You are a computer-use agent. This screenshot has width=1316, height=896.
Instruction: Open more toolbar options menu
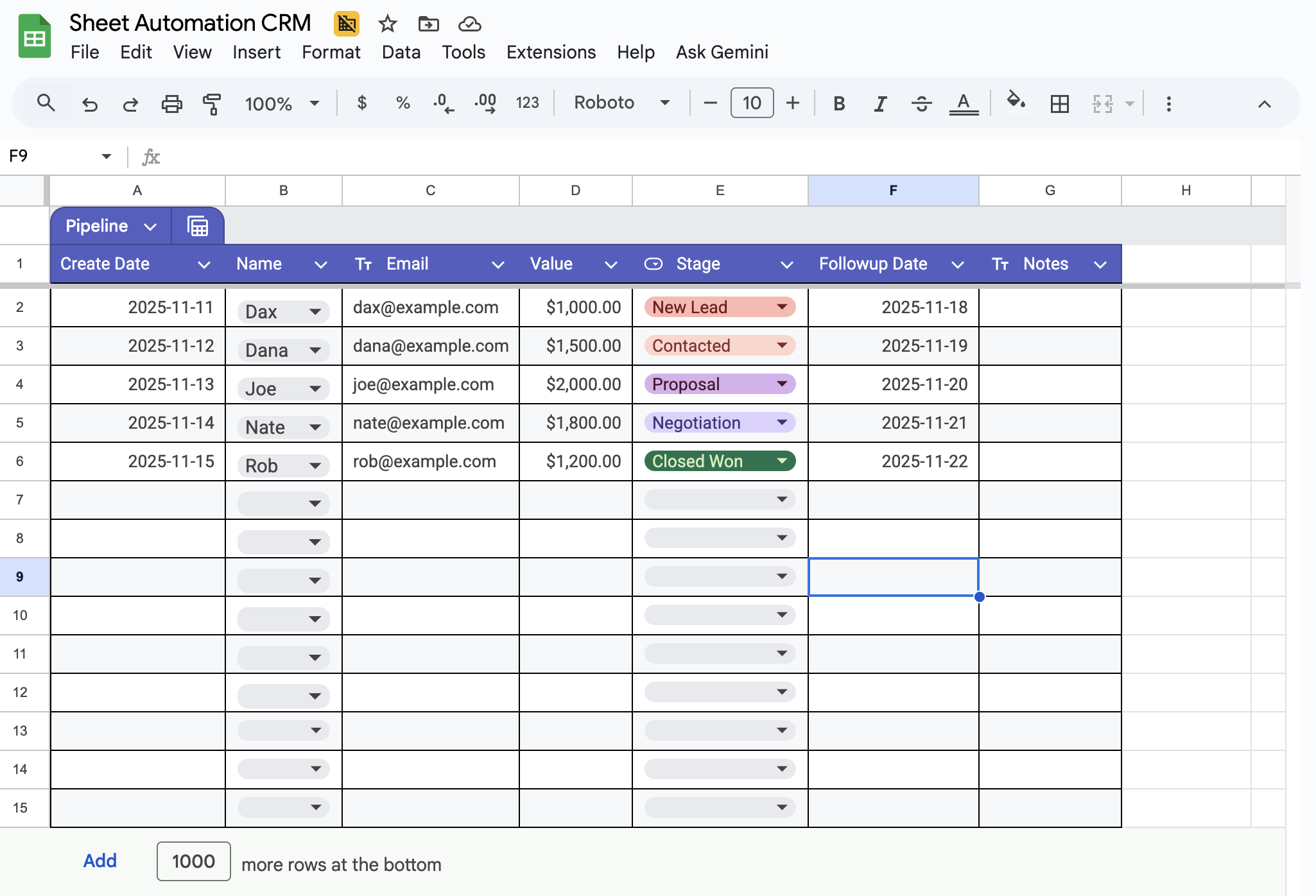pos(1168,103)
